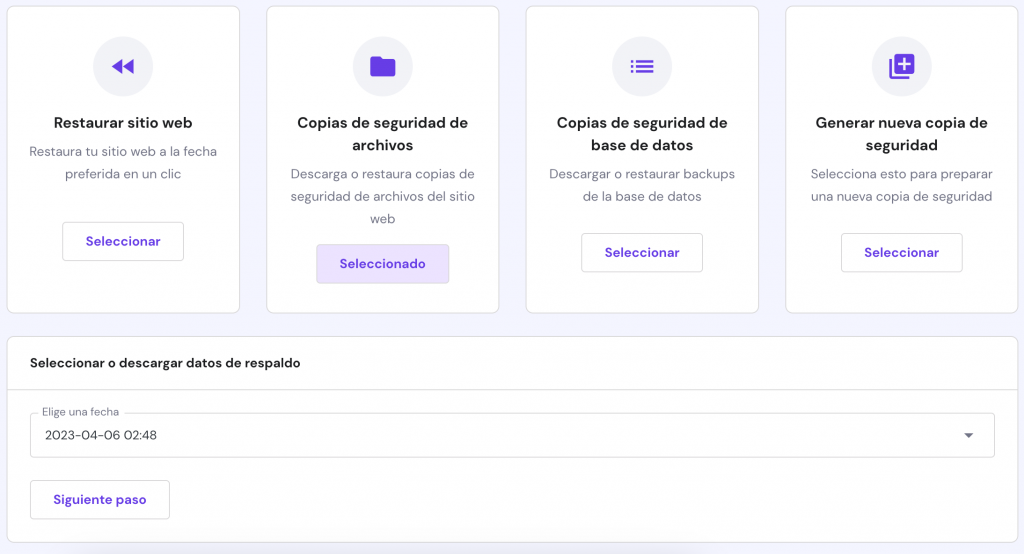Viewport: 1024px width, 554px height.
Task: Click the Copias de seguridad de archivos title
Action: pyautogui.click(x=382, y=134)
